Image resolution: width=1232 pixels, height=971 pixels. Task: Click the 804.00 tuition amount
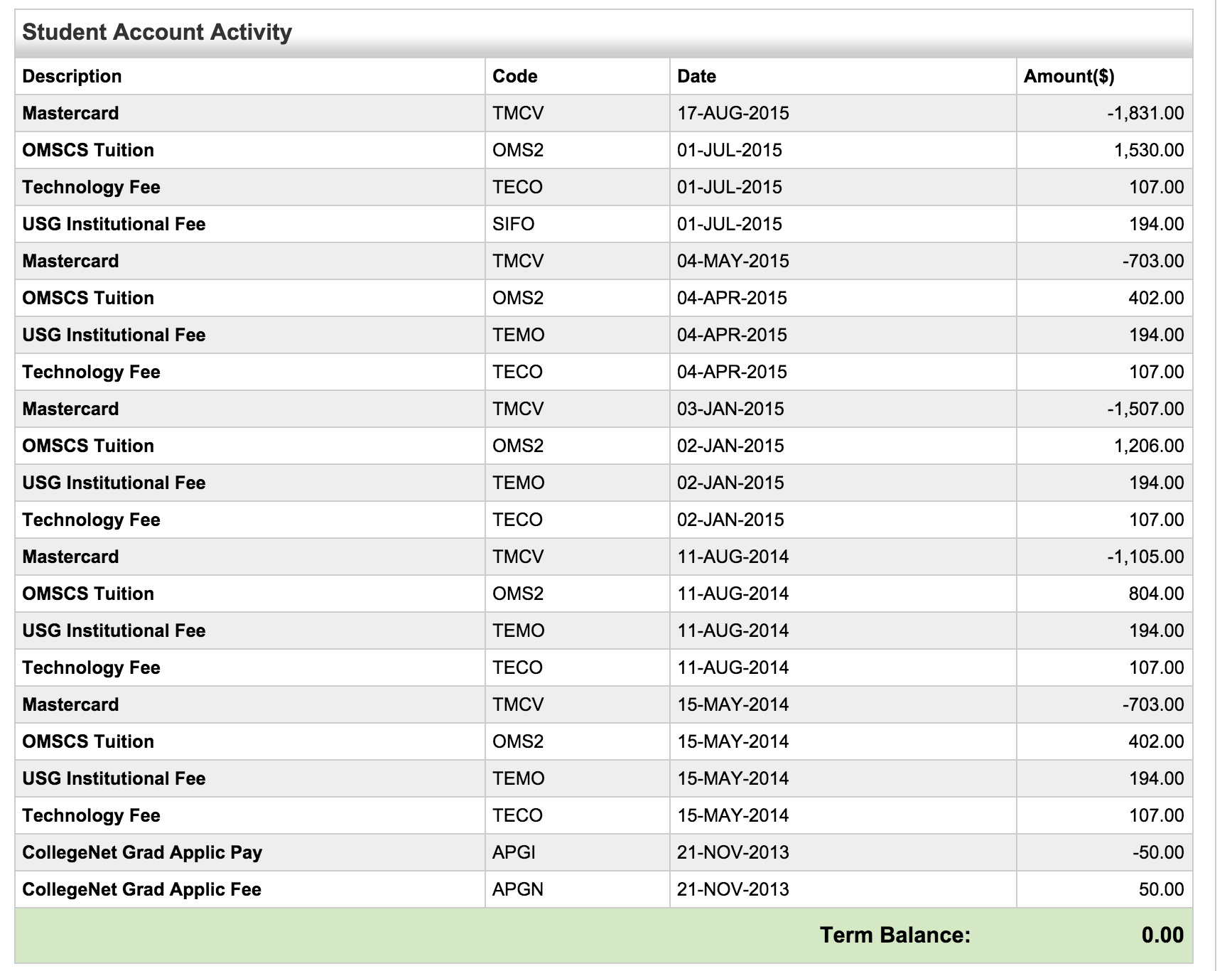(1156, 594)
